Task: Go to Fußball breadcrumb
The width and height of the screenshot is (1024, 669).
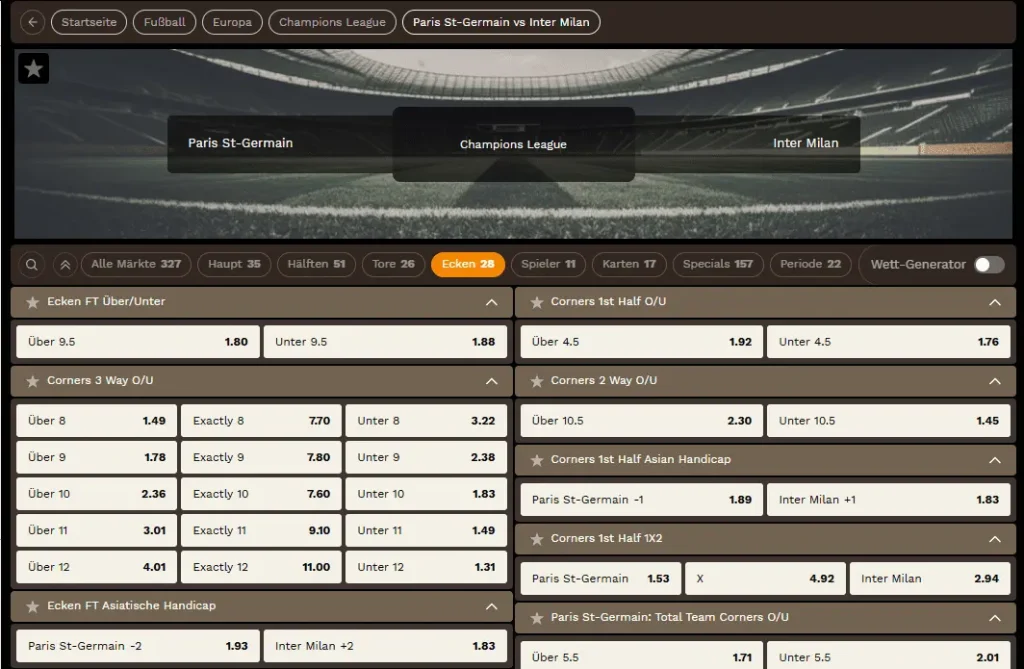Action: 165,22
